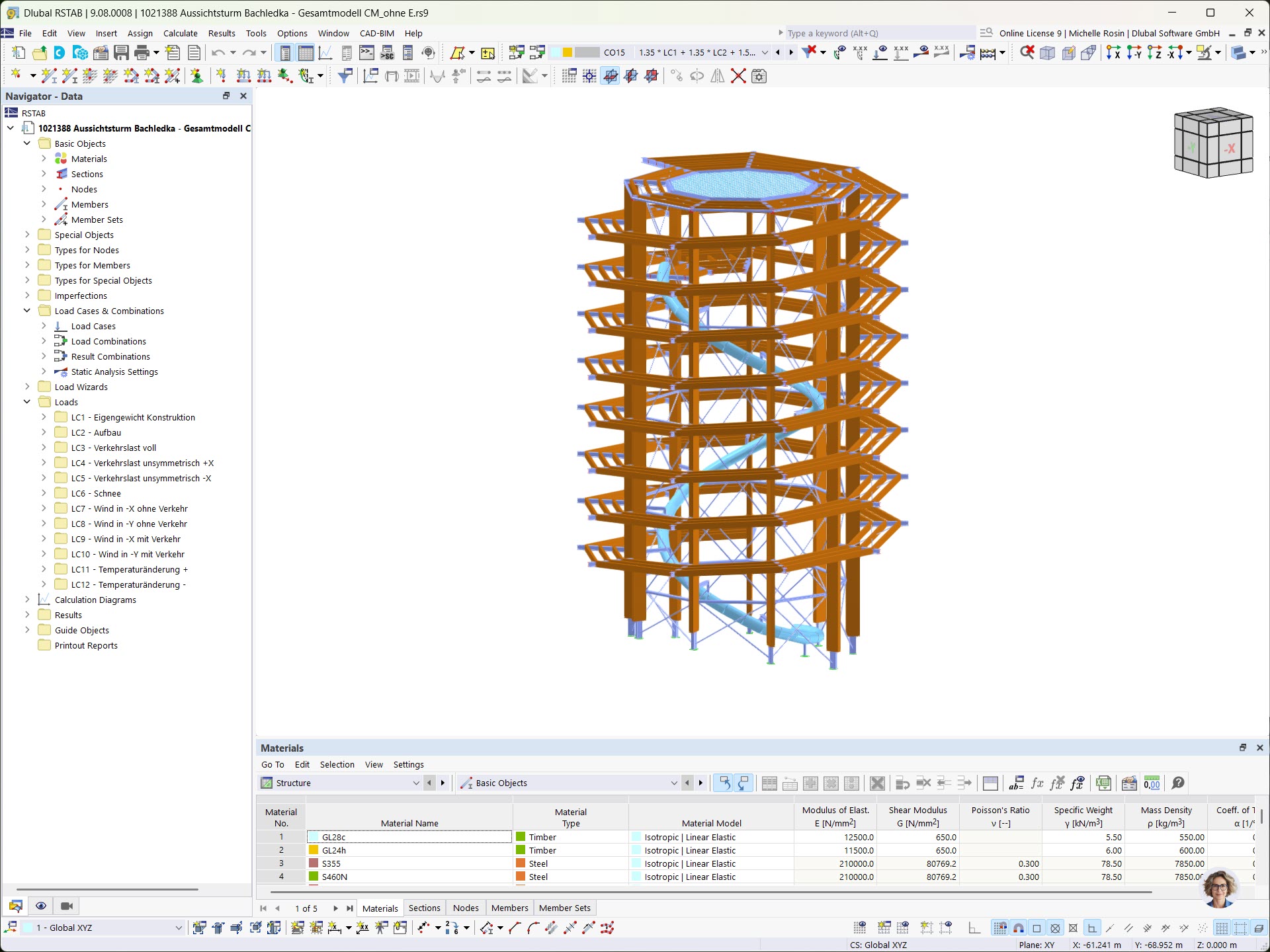
Task: Click the Undo arrow icon
Action: tap(218, 53)
